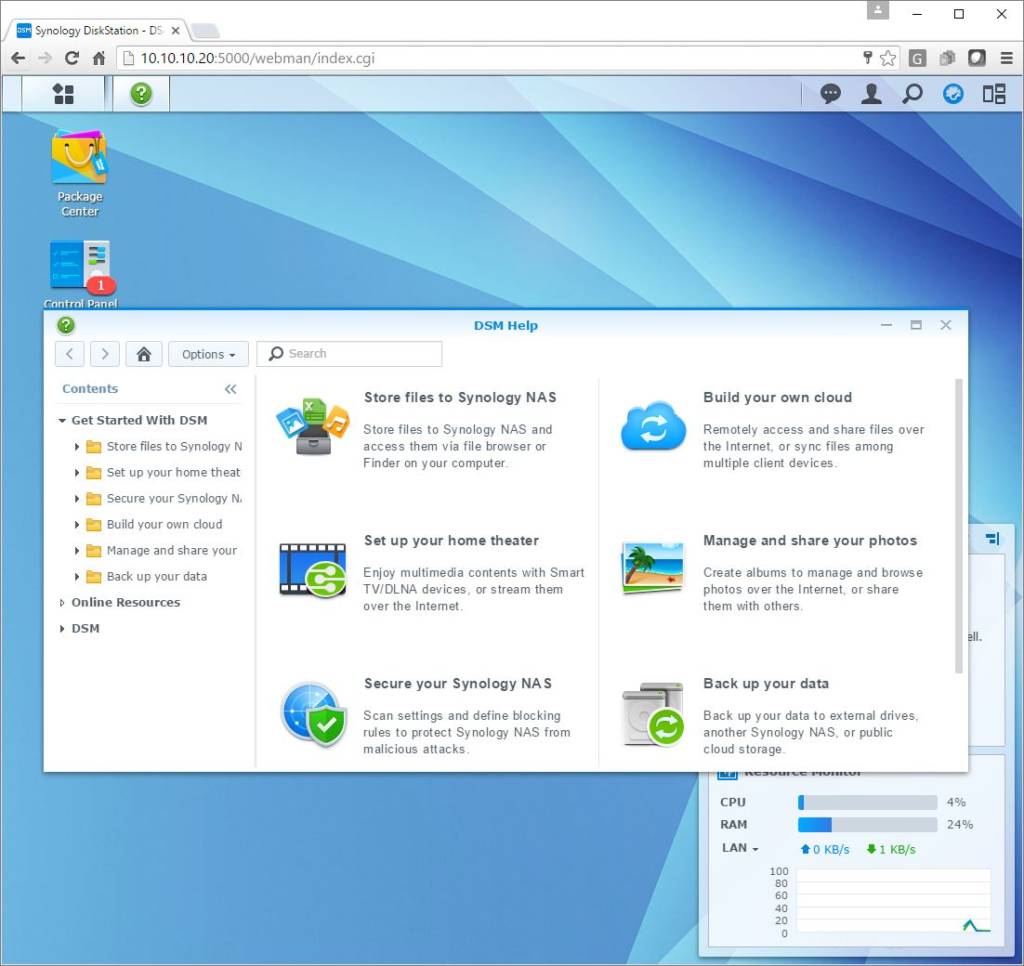Screen dimensions: 1024x966
Task: Open the user Options person icon
Action: [871, 94]
